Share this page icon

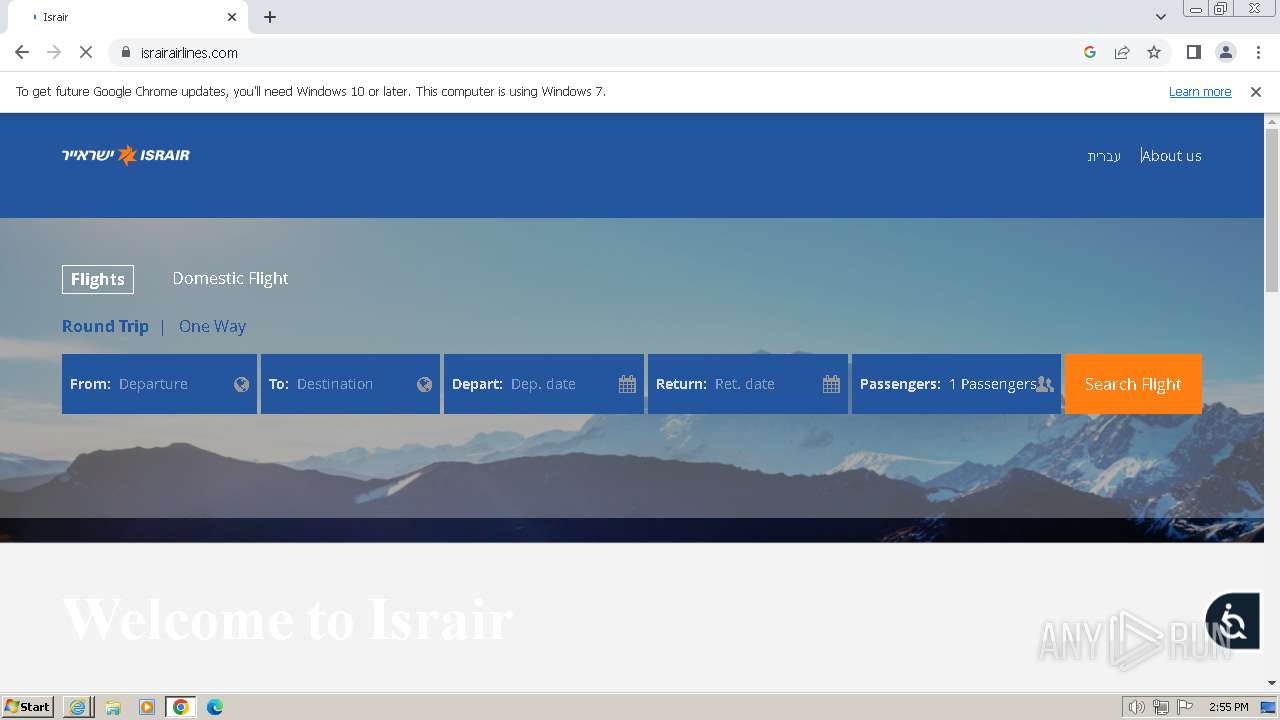click(1122, 52)
